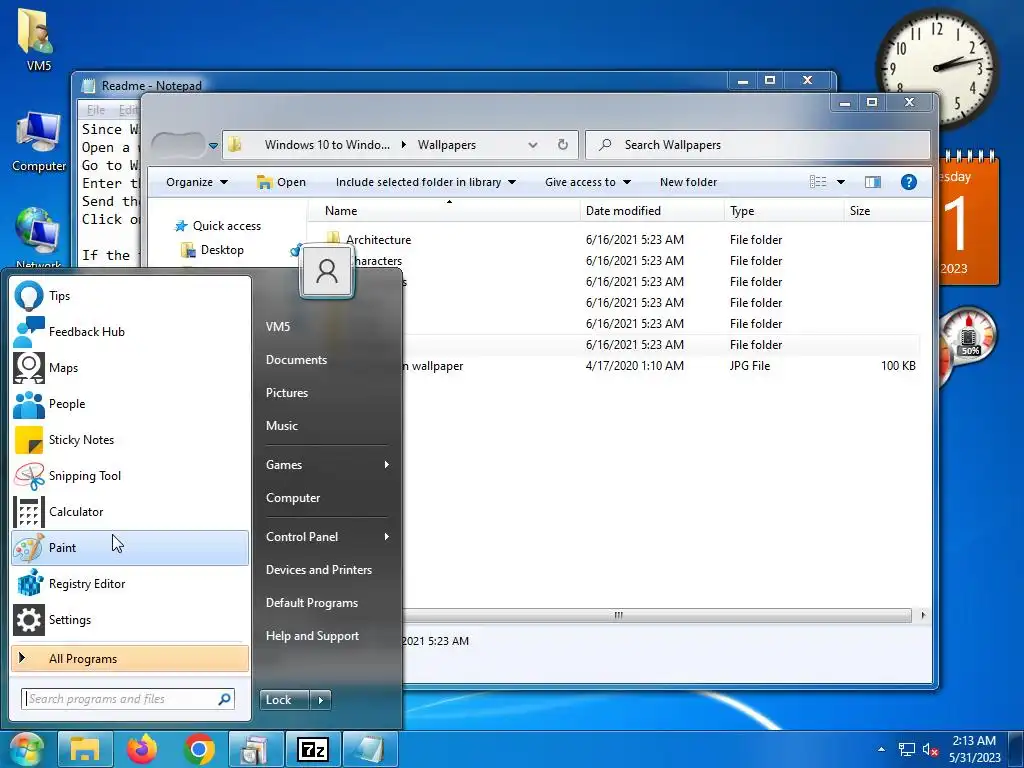
Task: Open Include selected folder in library dropdown
Action: (x=426, y=182)
